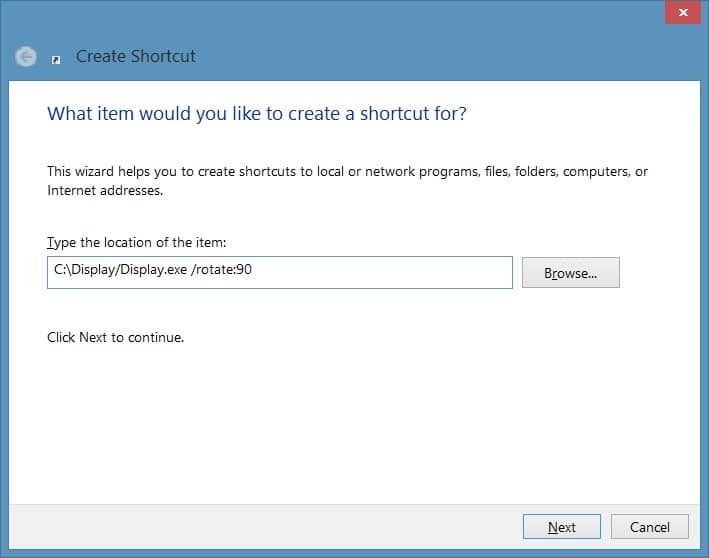709x558 pixels.
Task: Click the heading 'What item would you like to create a shortcut for?'
Action: 257,113
